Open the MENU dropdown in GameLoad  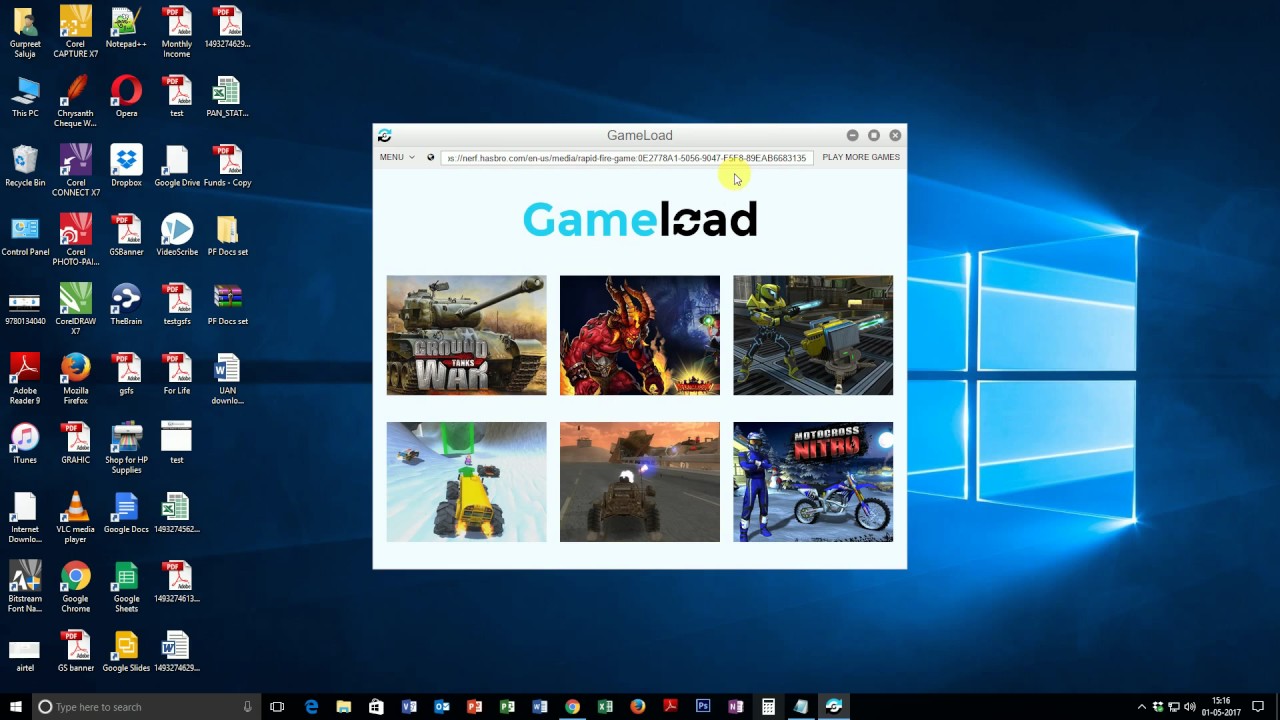click(397, 157)
